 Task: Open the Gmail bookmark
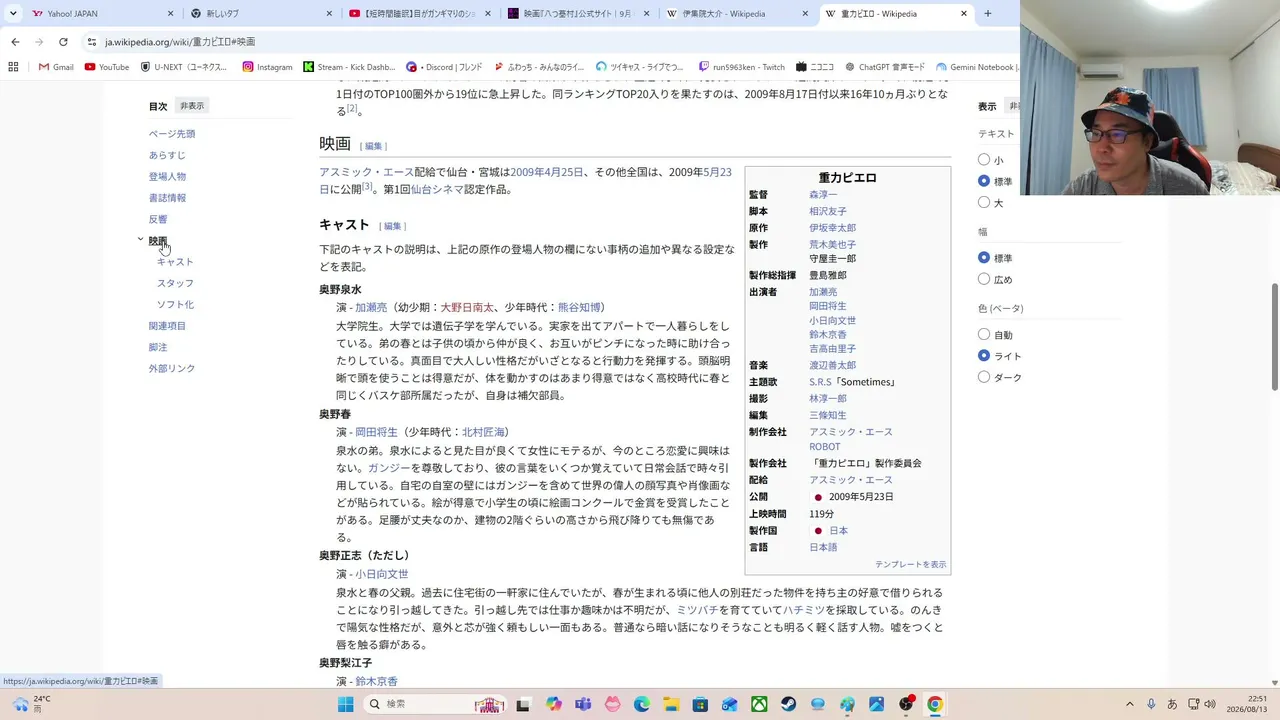click(56, 67)
